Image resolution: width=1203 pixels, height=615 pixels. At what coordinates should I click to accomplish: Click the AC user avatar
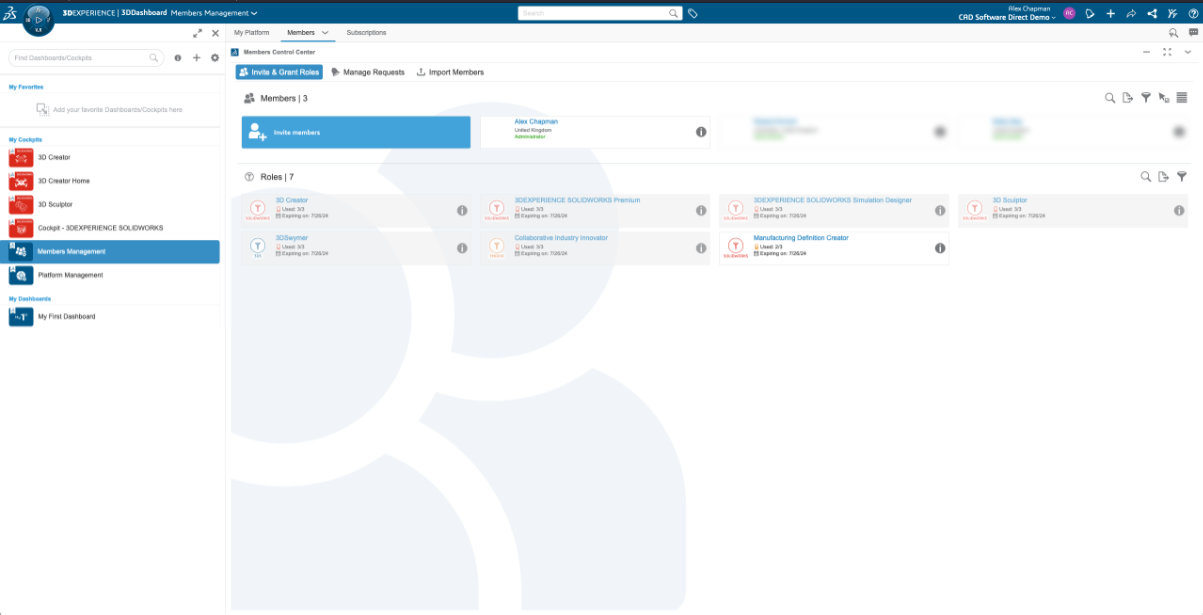[x=1070, y=14]
